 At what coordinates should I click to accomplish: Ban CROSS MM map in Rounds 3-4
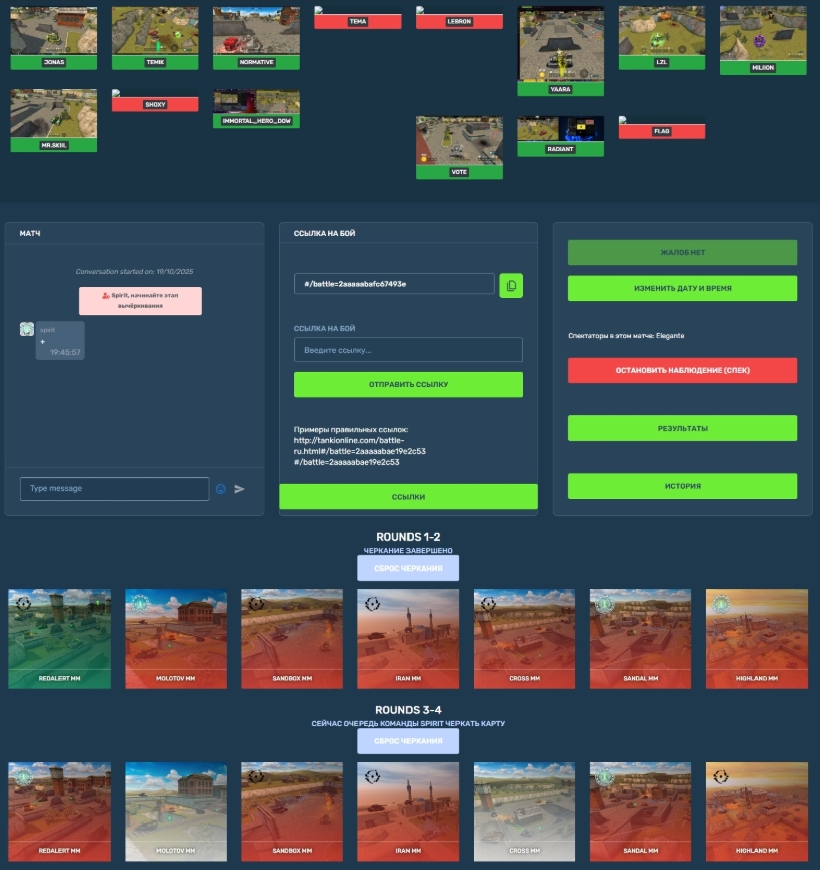[524, 811]
